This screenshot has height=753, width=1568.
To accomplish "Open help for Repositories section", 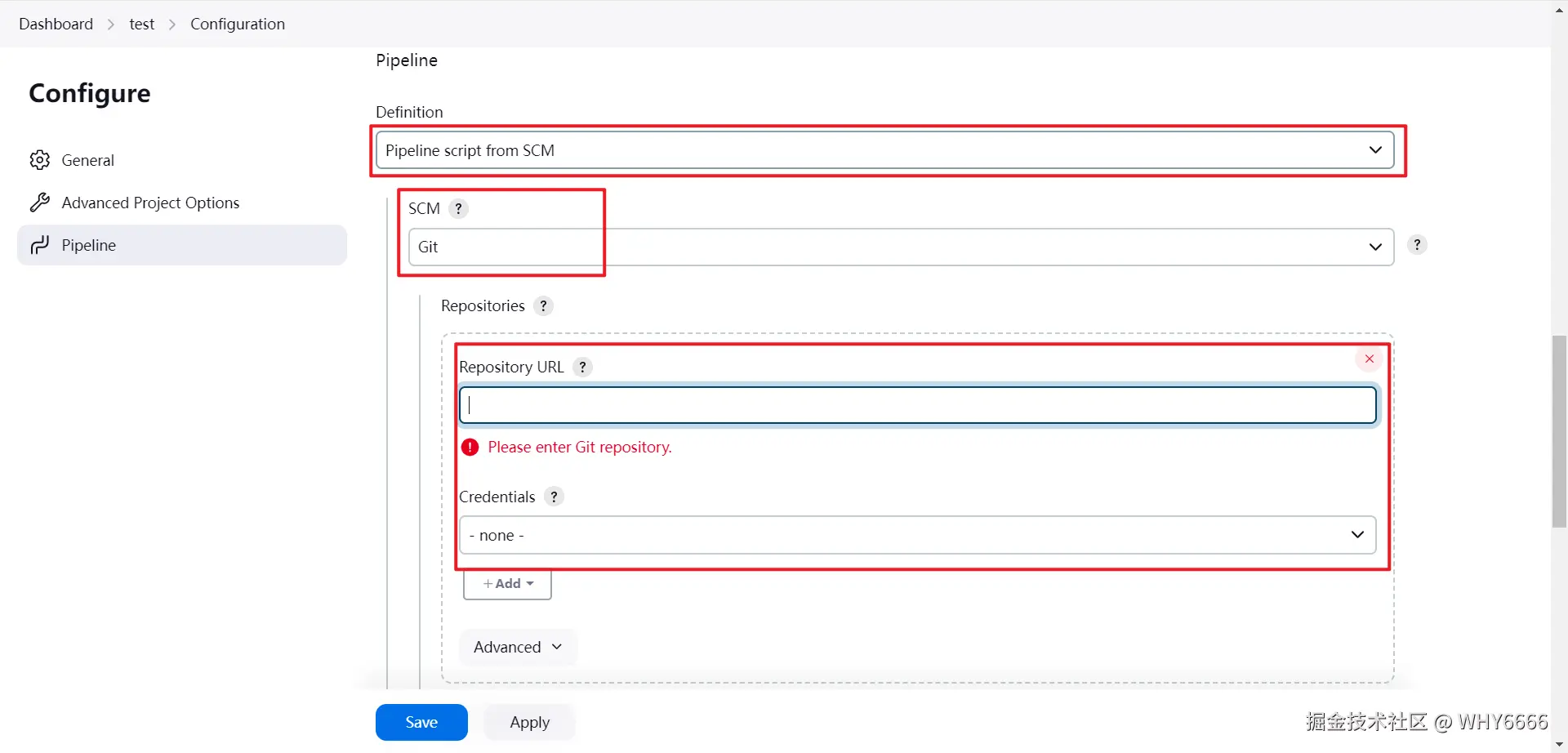I will tap(543, 306).
